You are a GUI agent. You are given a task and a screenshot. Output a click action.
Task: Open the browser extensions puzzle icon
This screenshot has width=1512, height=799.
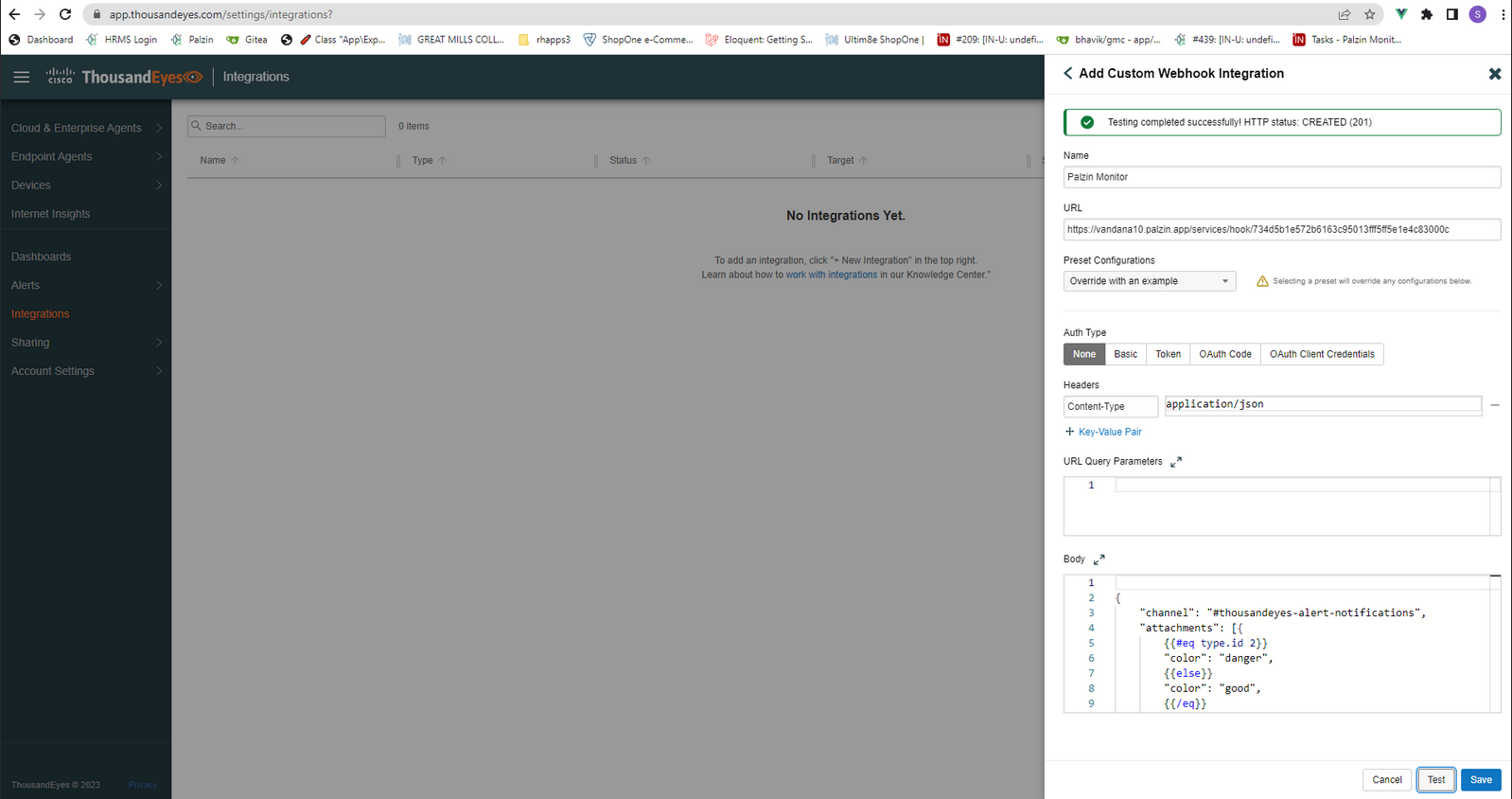click(x=1427, y=14)
